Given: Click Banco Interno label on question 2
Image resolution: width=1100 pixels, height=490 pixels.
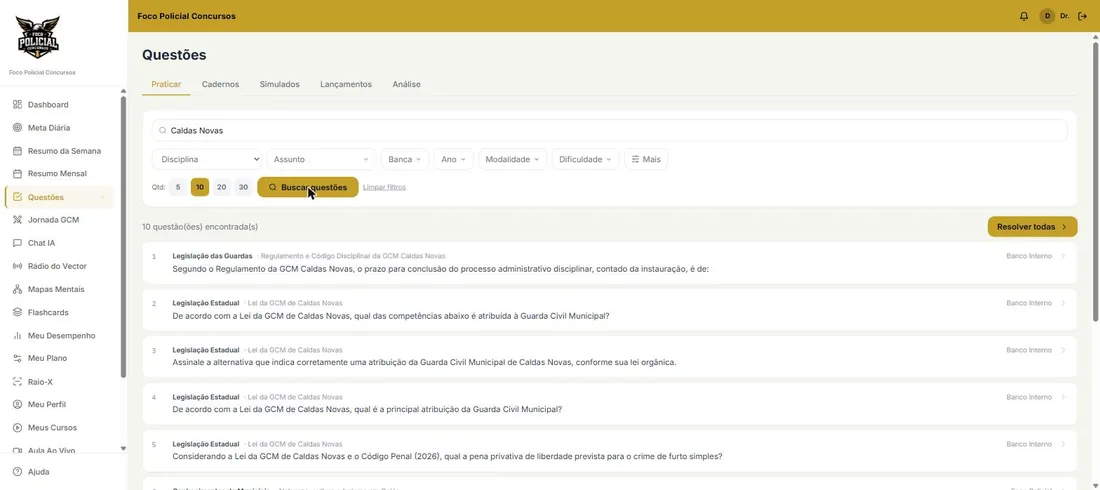Looking at the screenshot, I should tap(1028, 303).
